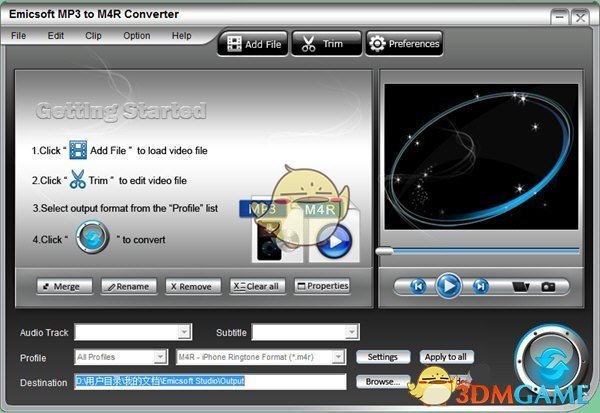Viewport: 600px width, 413px height.
Task: Open the Help menu
Action: [x=181, y=36]
